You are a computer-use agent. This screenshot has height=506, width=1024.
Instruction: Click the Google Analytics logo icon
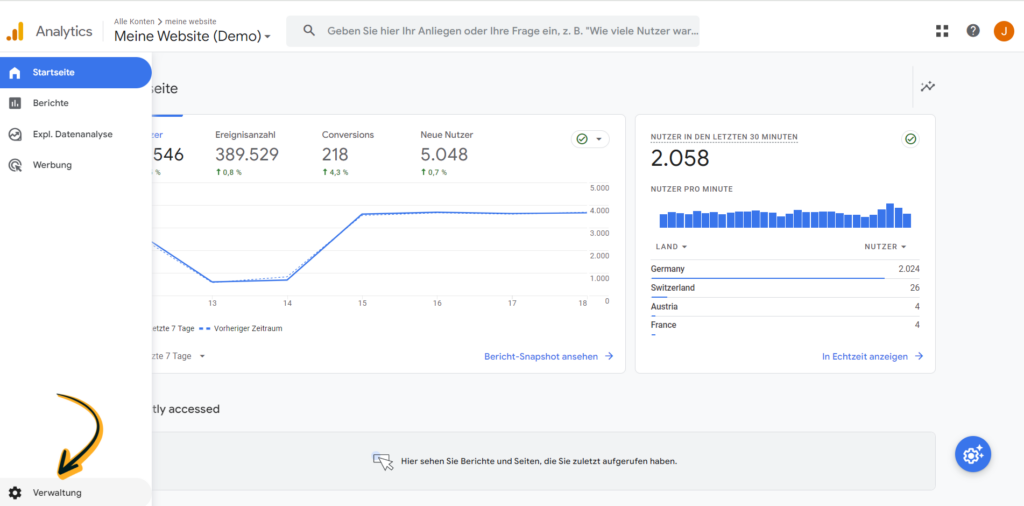15,31
